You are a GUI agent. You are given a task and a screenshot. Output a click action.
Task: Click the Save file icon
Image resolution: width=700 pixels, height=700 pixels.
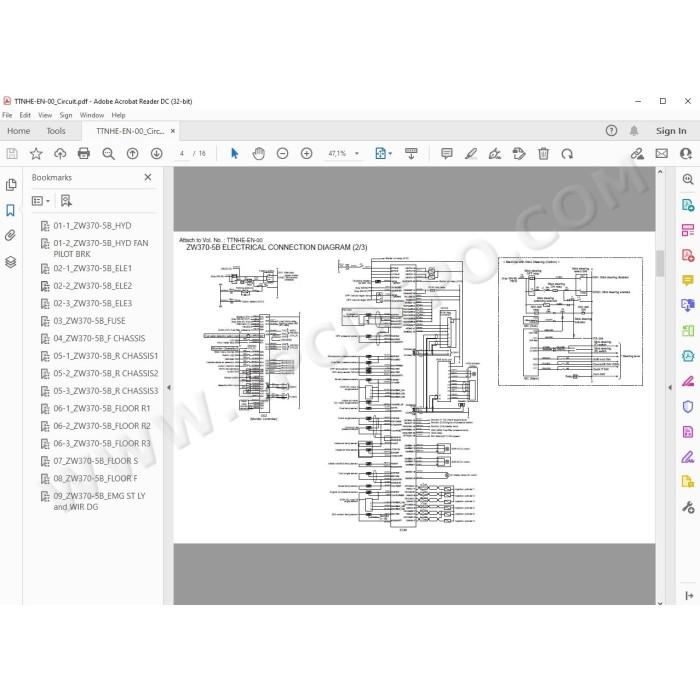pos(12,154)
